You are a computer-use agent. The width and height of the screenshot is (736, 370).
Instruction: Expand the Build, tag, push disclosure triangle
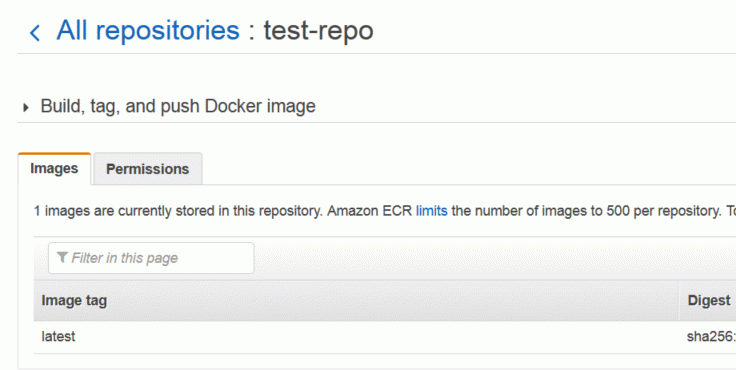pyautogui.click(x=26, y=108)
